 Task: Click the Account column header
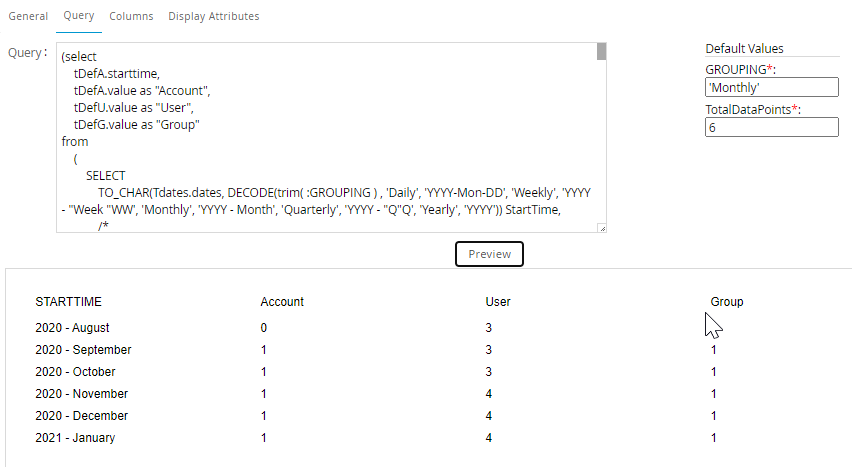(282, 302)
